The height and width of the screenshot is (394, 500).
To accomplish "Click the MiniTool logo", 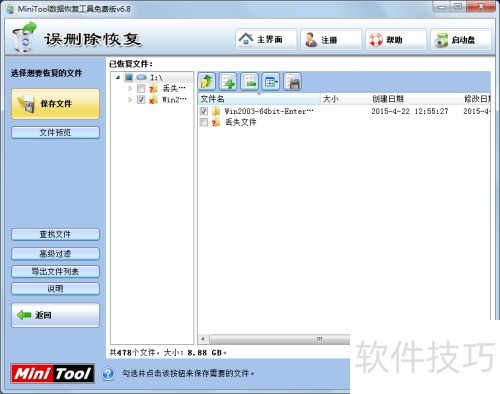I will pos(52,373).
